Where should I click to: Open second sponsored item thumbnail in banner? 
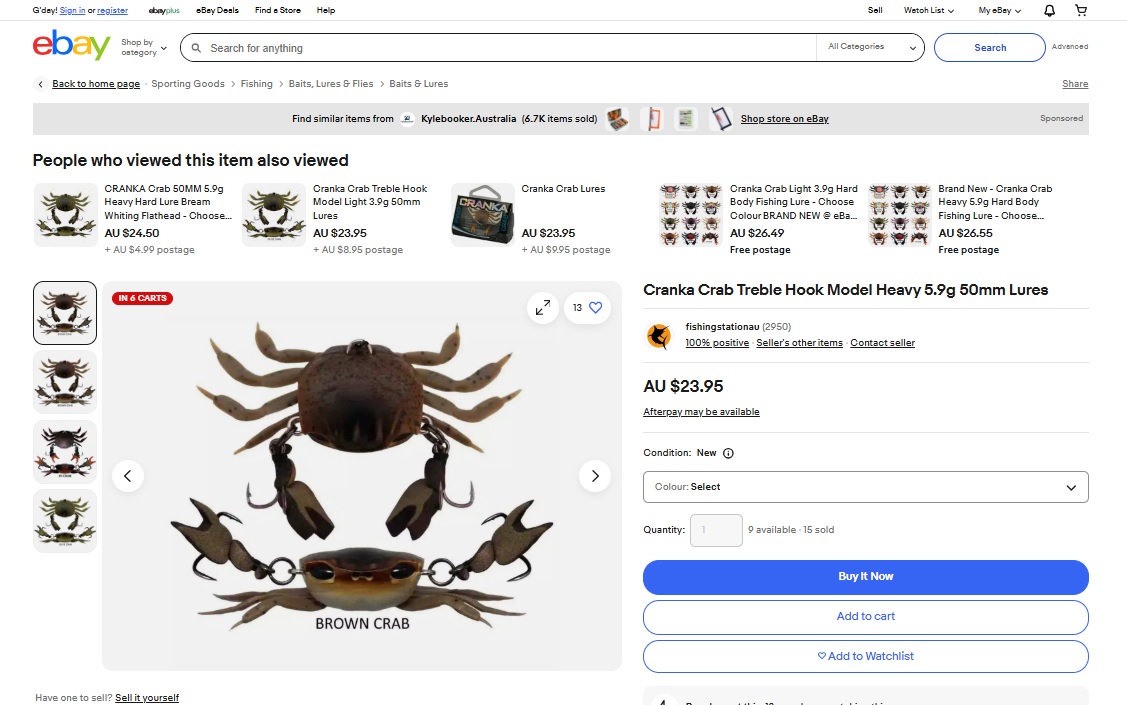(653, 119)
